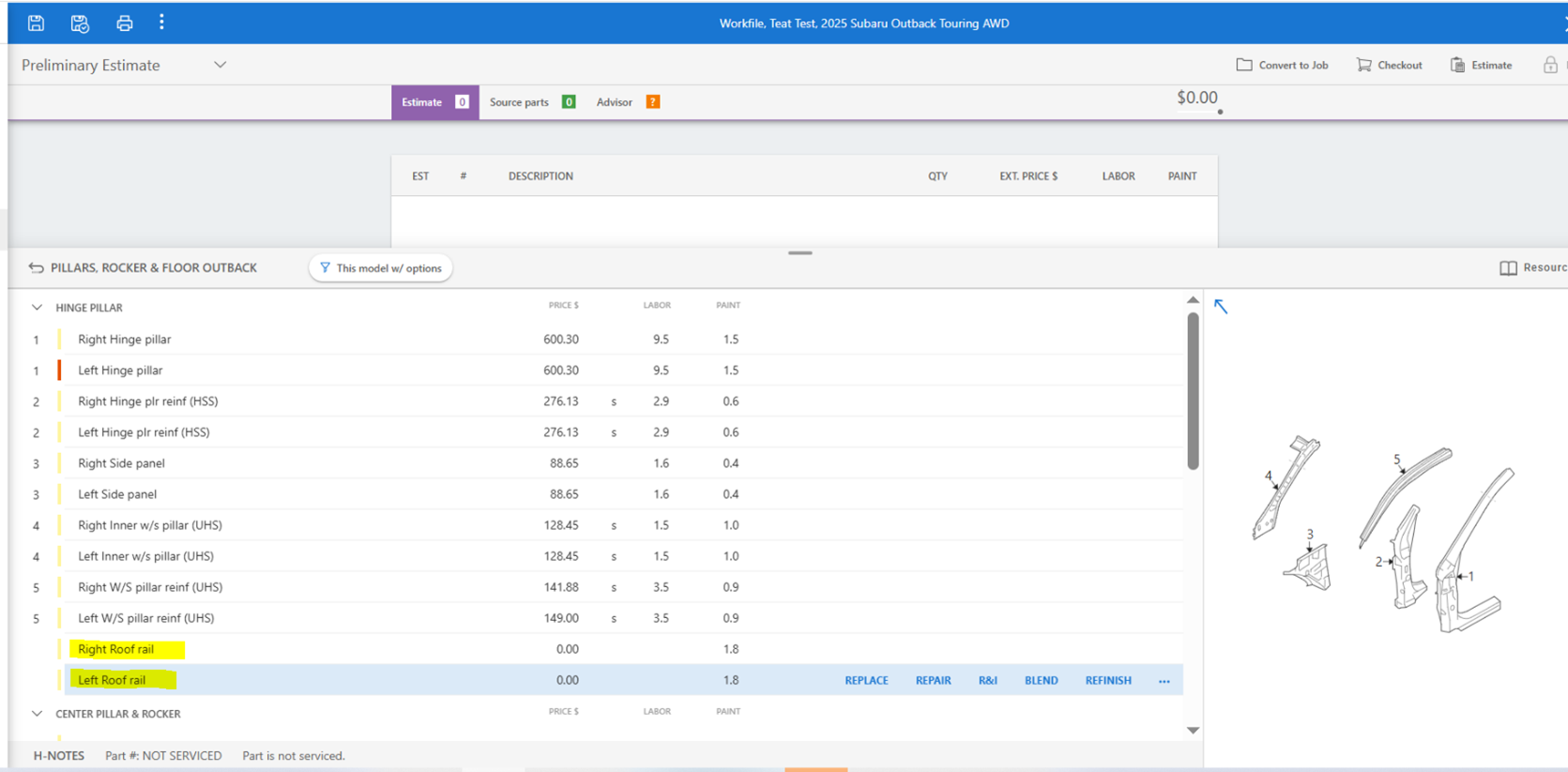1568x772 pixels.
Task: Open more actions ellipsis on Left Roof rail
Action: tap(1164, 681)
